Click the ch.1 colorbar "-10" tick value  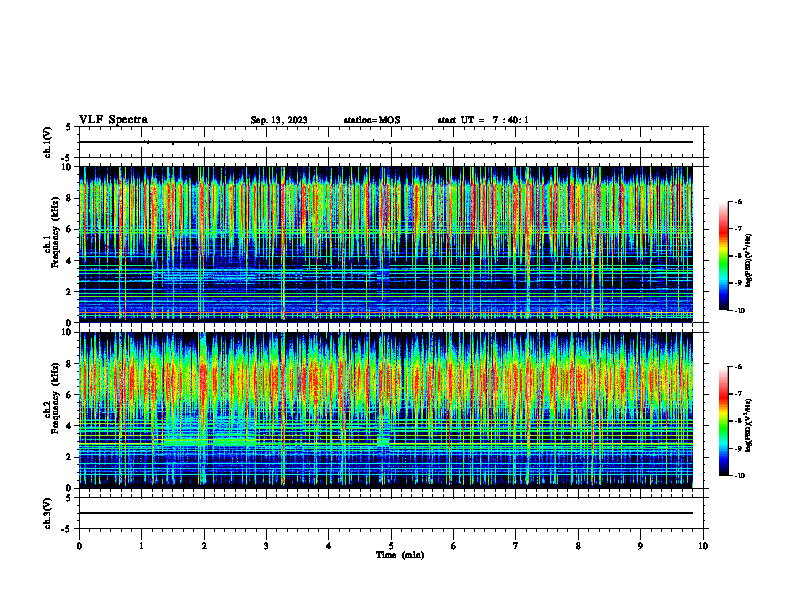(739, 310)
